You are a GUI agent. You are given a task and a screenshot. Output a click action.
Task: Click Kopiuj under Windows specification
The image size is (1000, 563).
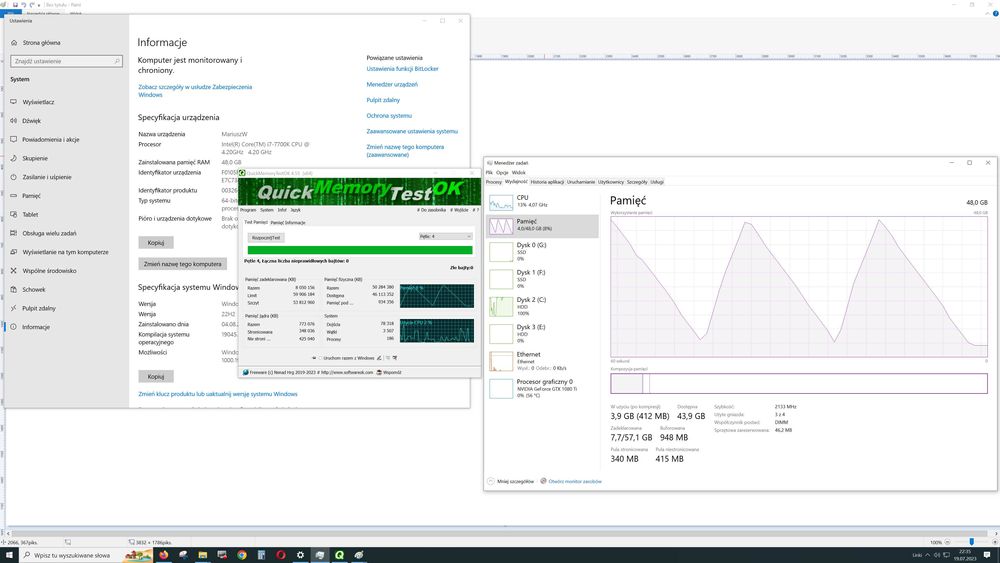pos(156,377)
